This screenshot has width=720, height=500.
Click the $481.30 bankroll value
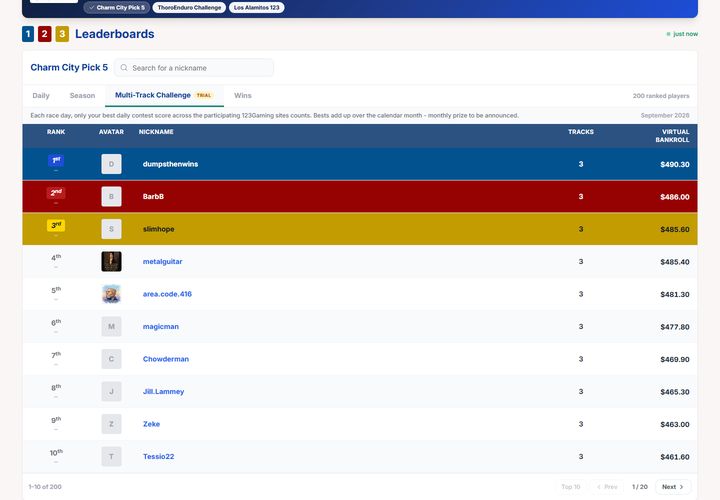point(675,294)
